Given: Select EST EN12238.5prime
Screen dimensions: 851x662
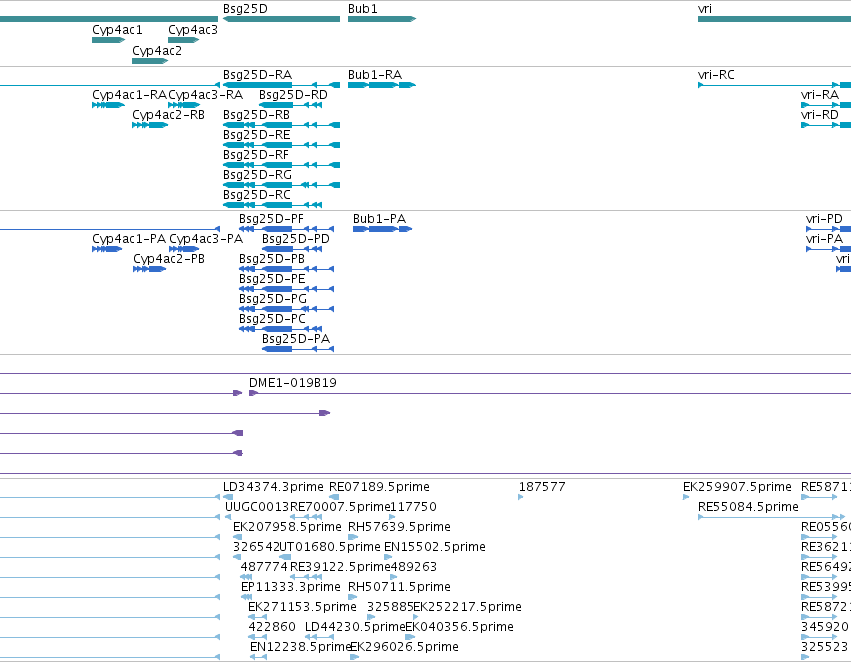Looking at the screenshot, I should tap(258, 657).
